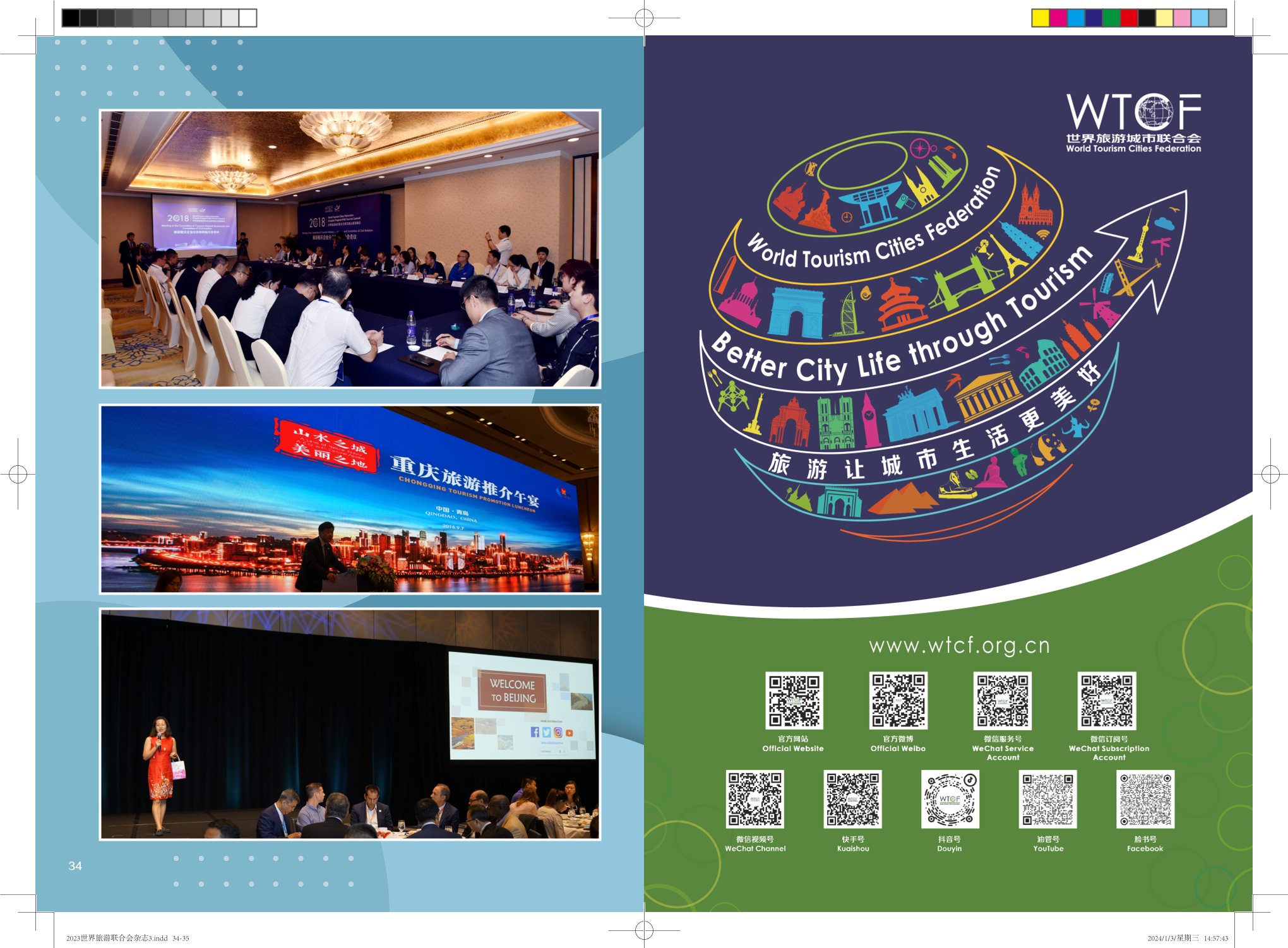Click the 'WeChat Channel' caption
The height and width of the screenshot is (948, 1288).
click(x=755, y=848)
